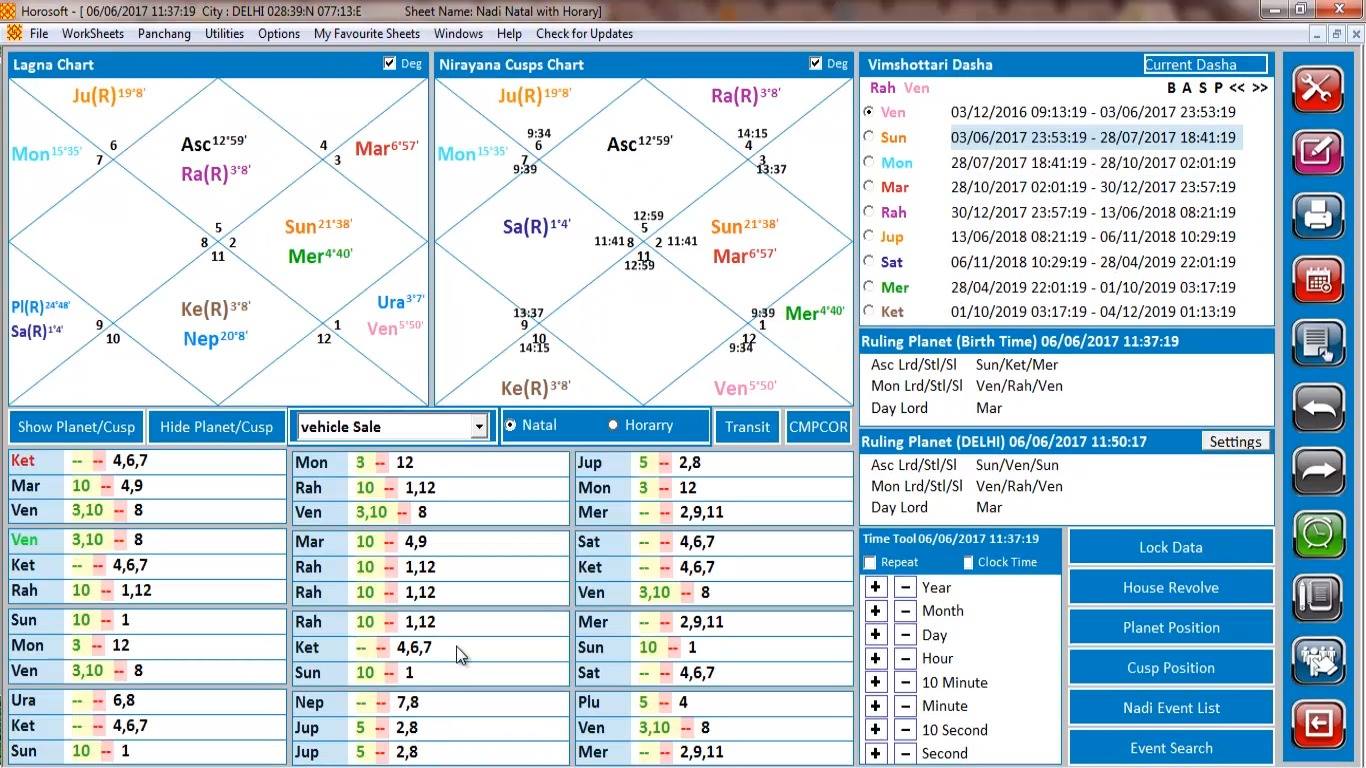This screenshot has height=768, width=1366.
Task: Click the printer icon in sidebar
Action: (x=1318, y=215)
